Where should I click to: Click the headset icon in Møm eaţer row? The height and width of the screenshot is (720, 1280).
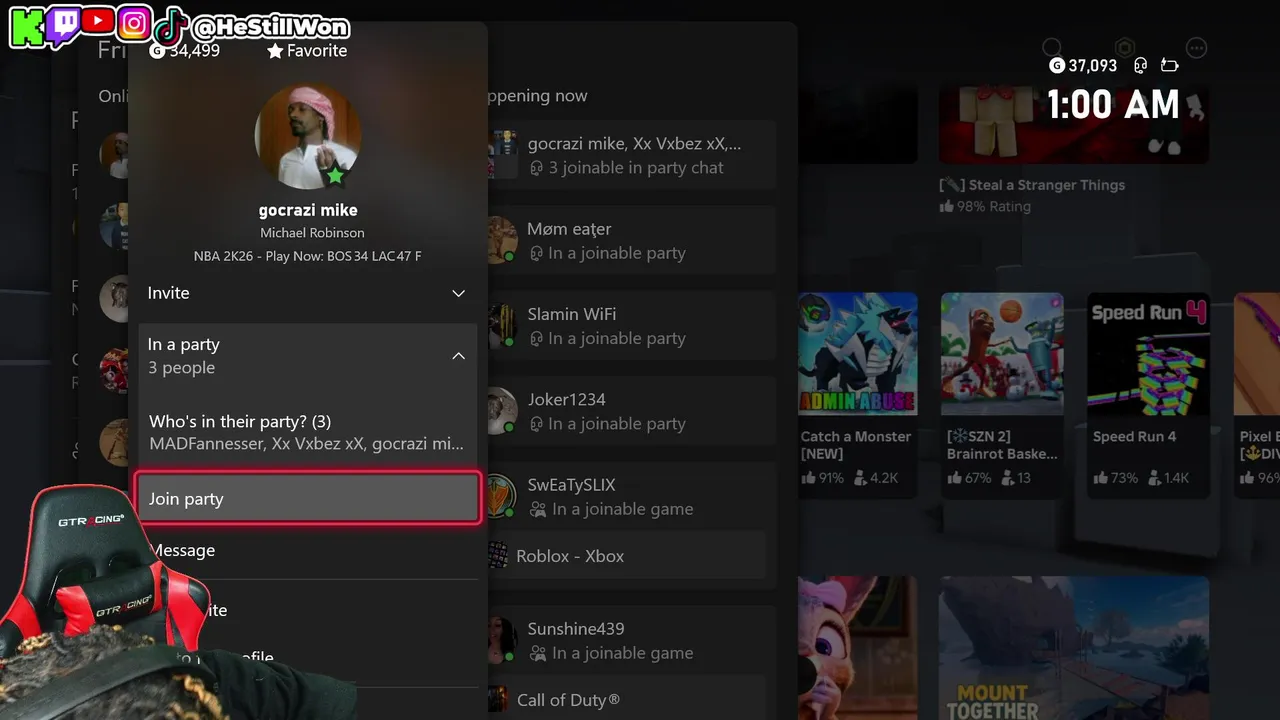pyautogui.click(x=537, y=254)
